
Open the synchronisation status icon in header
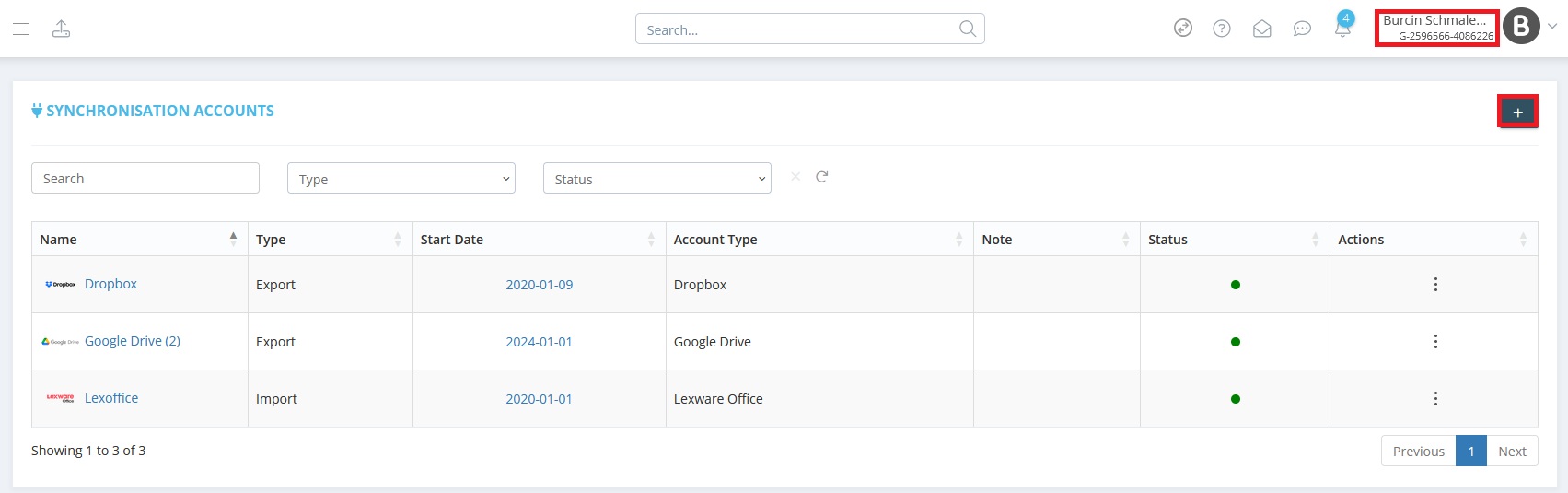click(1183, 29)
